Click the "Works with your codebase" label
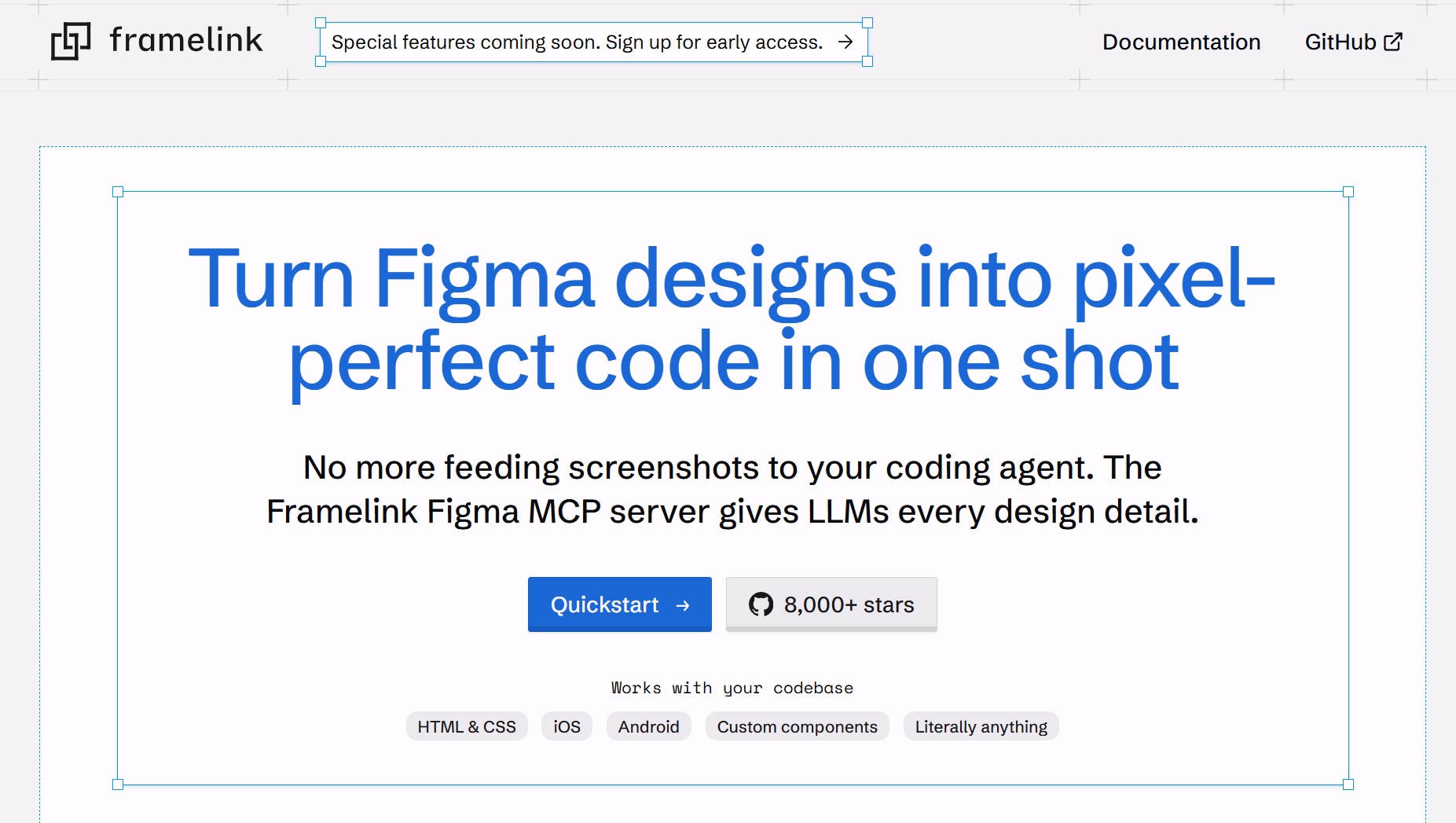Viewport: 1456px width, 823px height. coord(732,688)
